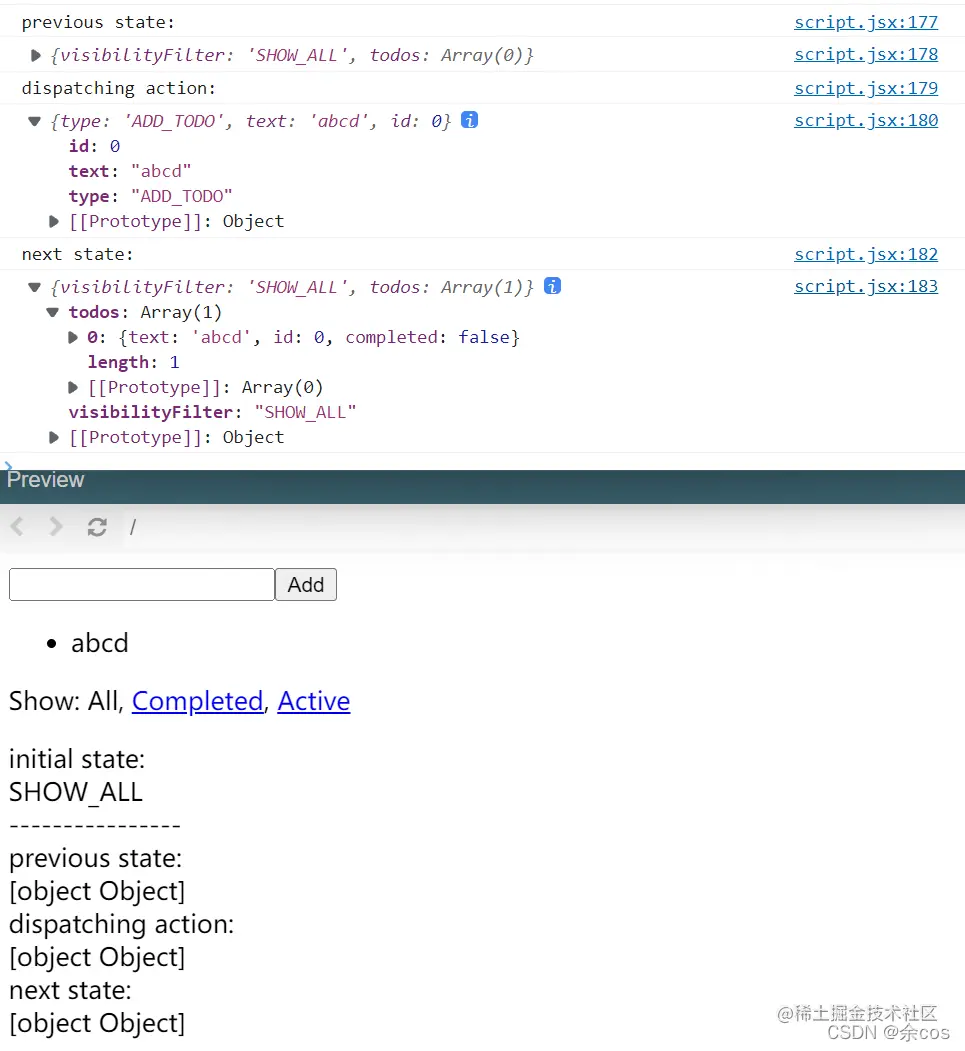The image size is (965, 1051).
Task: Expand the Prototype Object below visibilityFilter
Action: click(54, 437)
